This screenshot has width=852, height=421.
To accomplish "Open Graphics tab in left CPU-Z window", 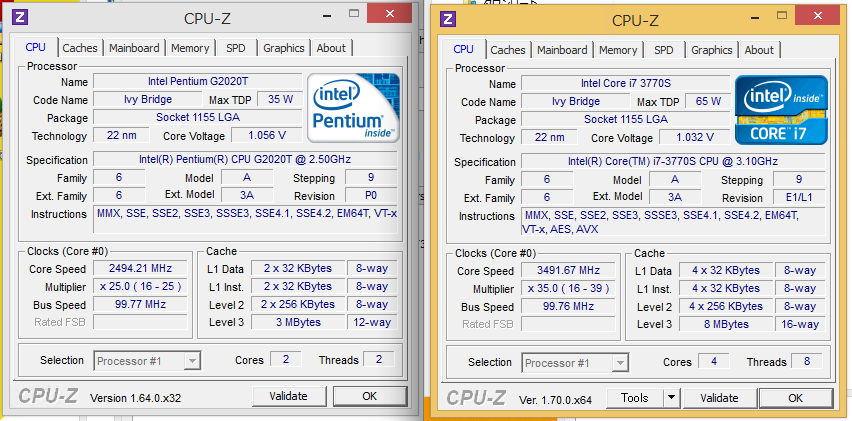I will pos(284,48).
